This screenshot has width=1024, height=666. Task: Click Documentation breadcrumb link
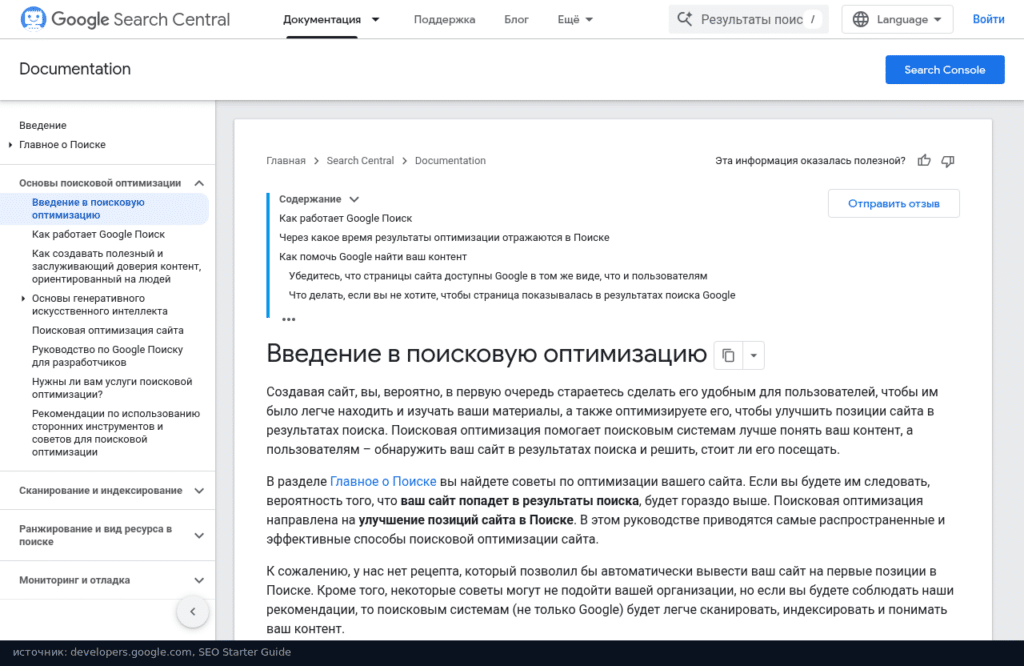(450, 161)
